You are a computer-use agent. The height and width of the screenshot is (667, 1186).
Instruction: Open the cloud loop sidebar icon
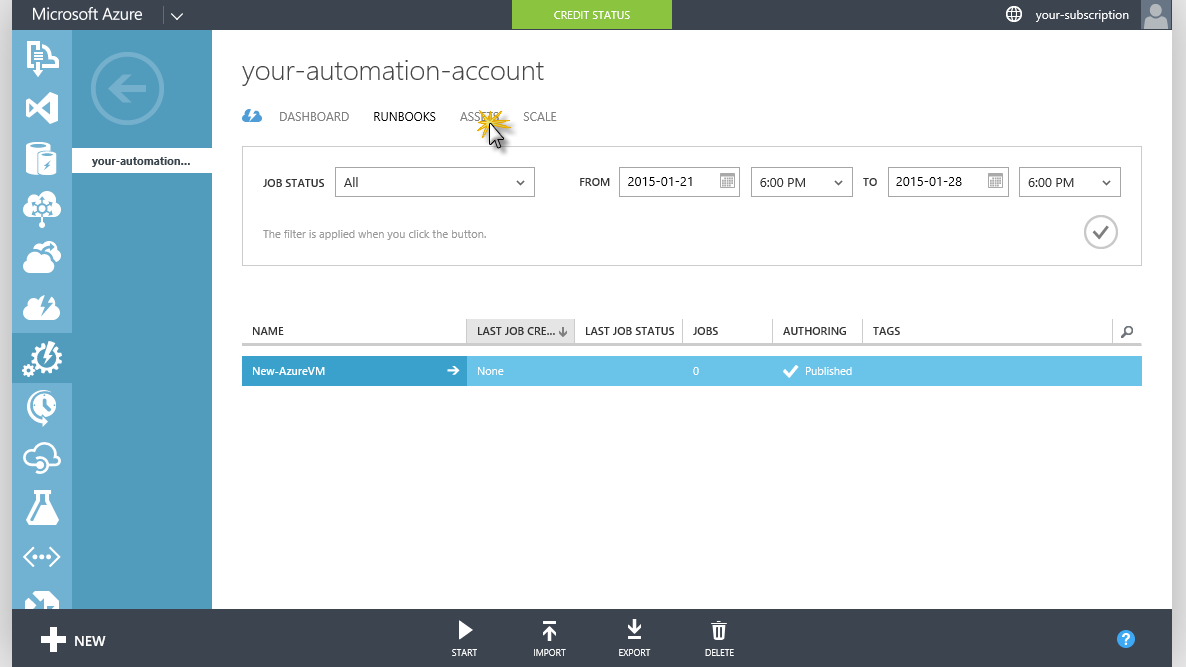(42, 458)
